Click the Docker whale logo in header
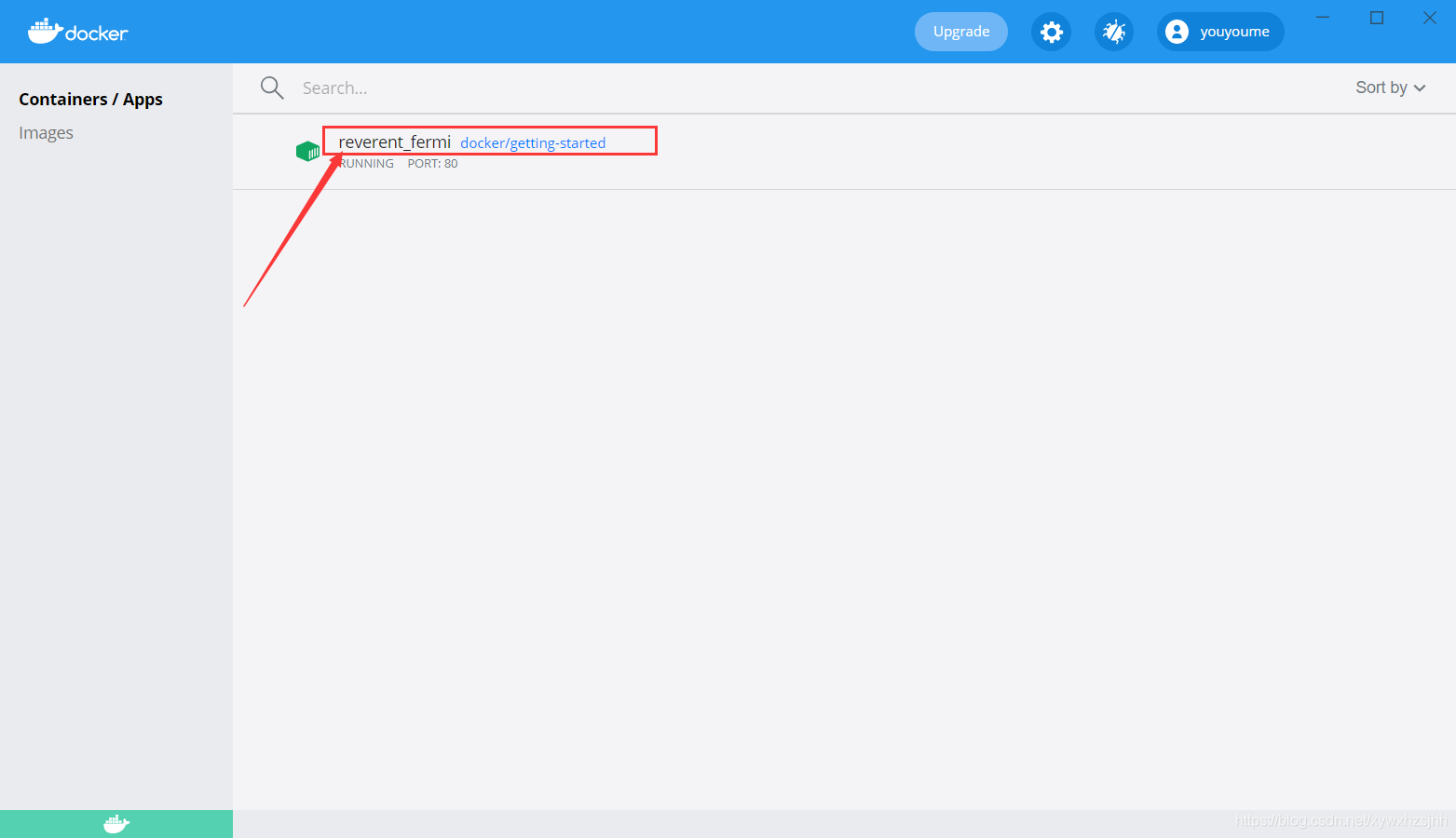Viewport: 1456px width, 838px height. tap(77, 32)
